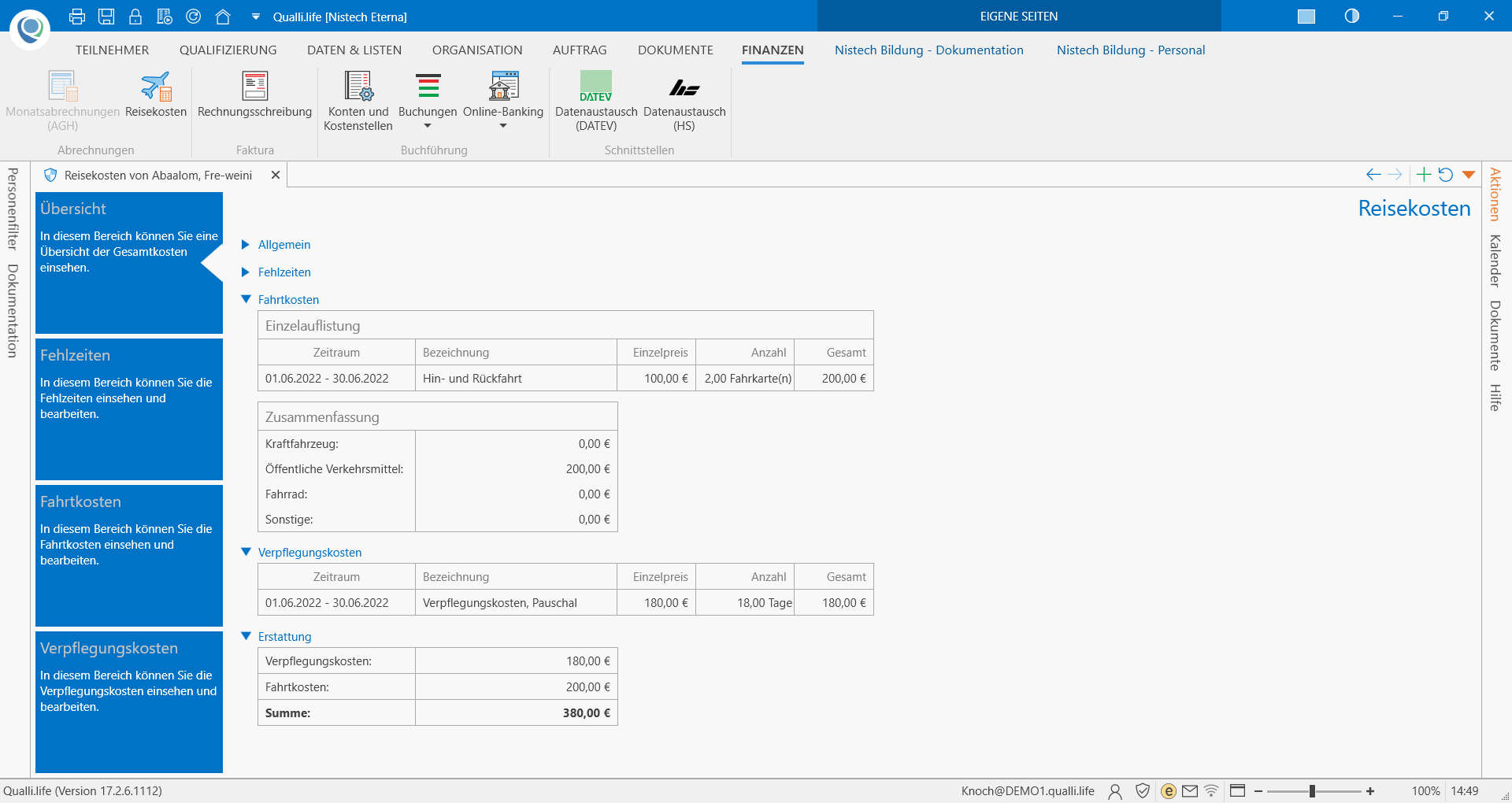Open the quick access toolbar dropdown arrow
The width and height of the screenshot is (1512, 803).
tap(255, 17)
